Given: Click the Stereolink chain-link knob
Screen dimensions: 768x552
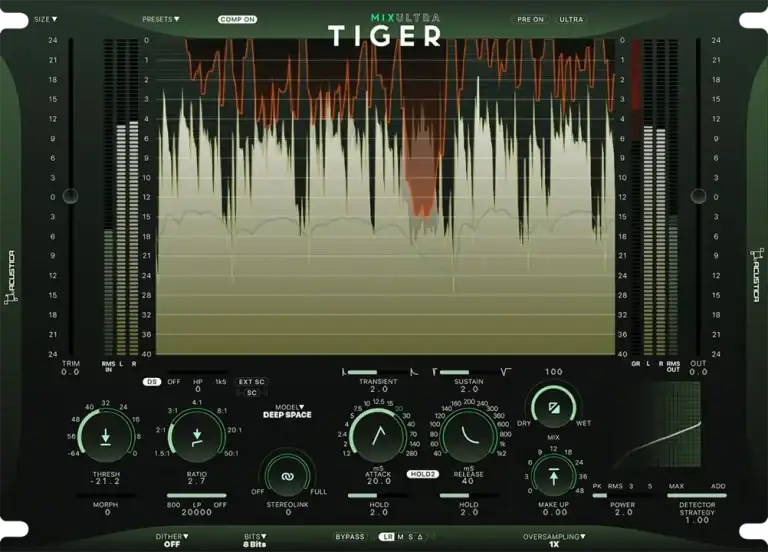Looking at the screenshot, I should [x=288, y=476].
